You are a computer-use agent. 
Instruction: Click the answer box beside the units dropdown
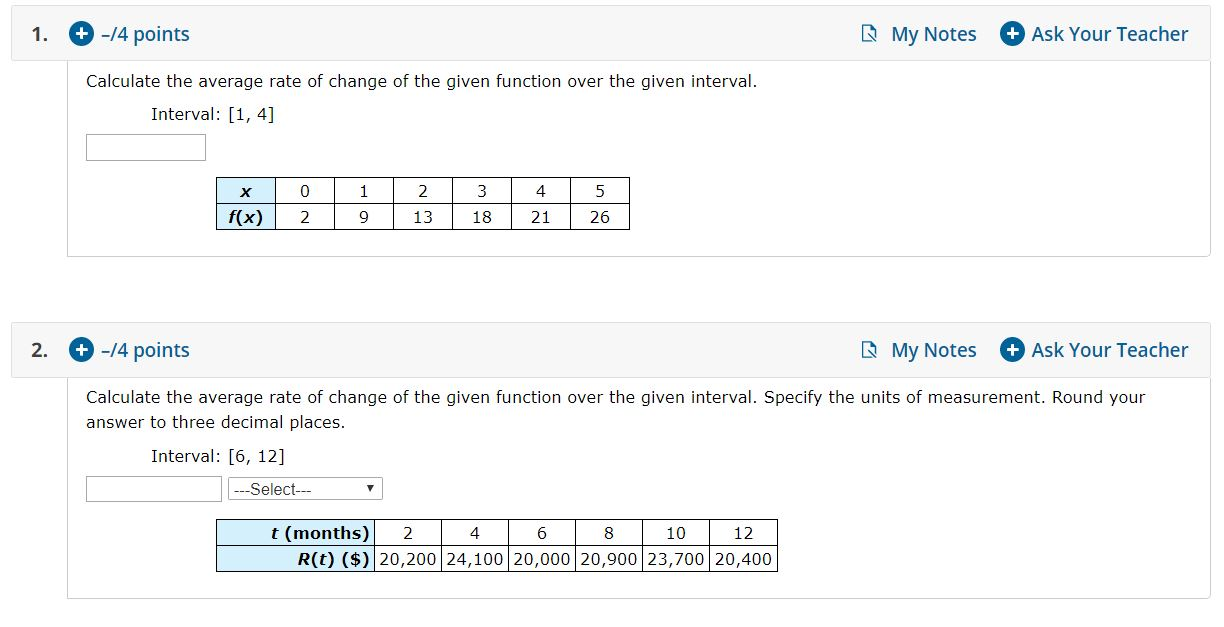(153, 488)
